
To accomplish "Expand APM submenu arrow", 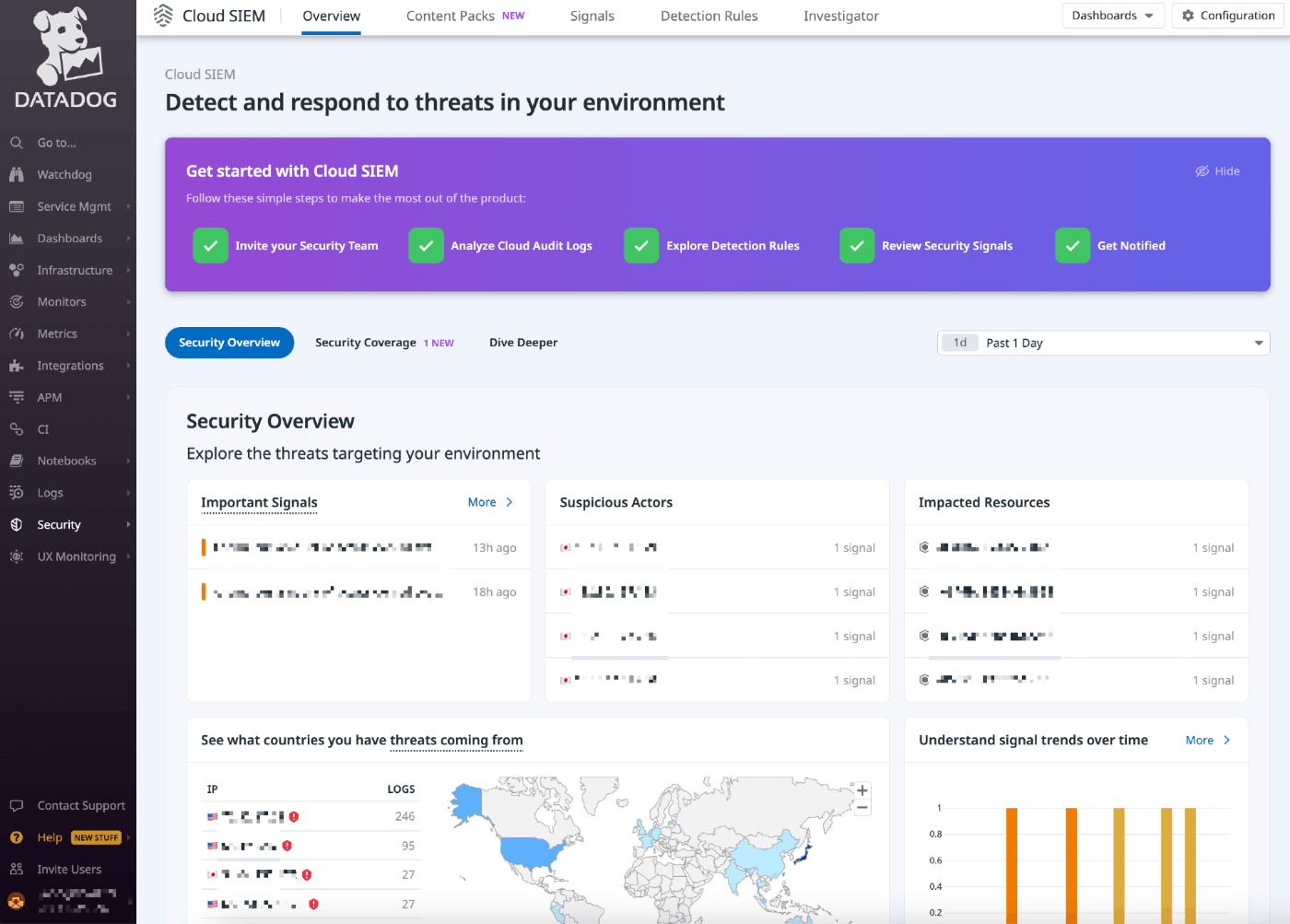I will [x=128, y=397].
